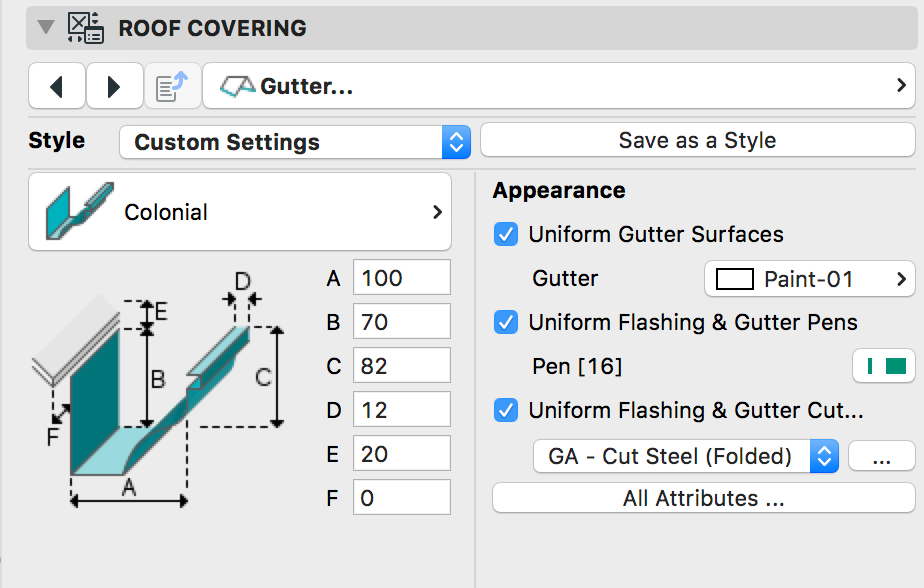Click the dimension C value field

tap(401, 366)
